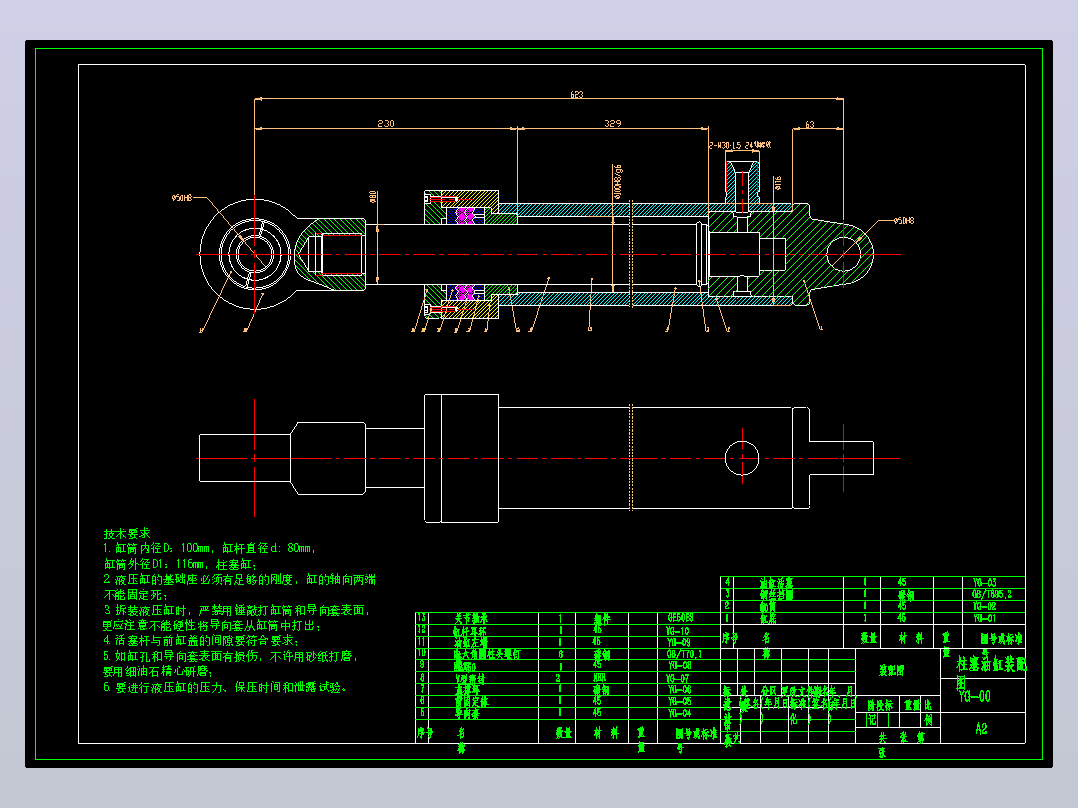
Task: Click part code YG-04
Action: (679, 713)
